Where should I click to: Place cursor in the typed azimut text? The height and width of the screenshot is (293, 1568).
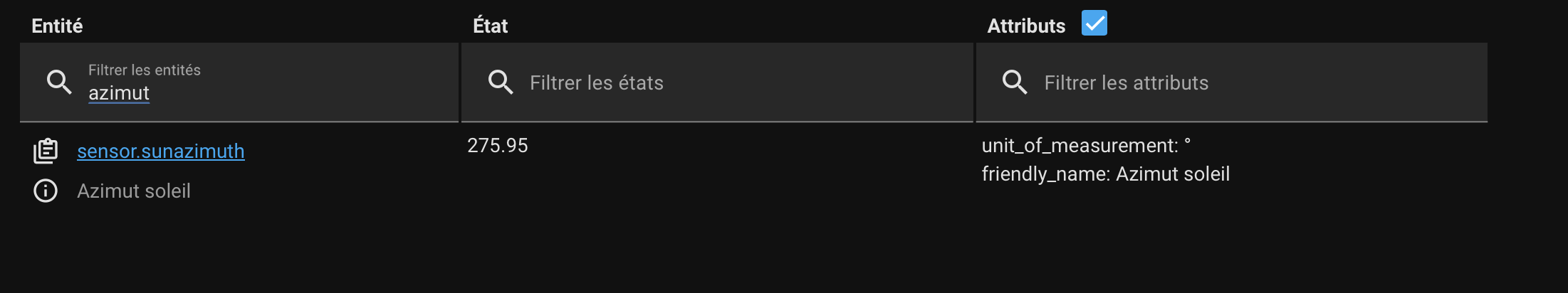point(119,93)
